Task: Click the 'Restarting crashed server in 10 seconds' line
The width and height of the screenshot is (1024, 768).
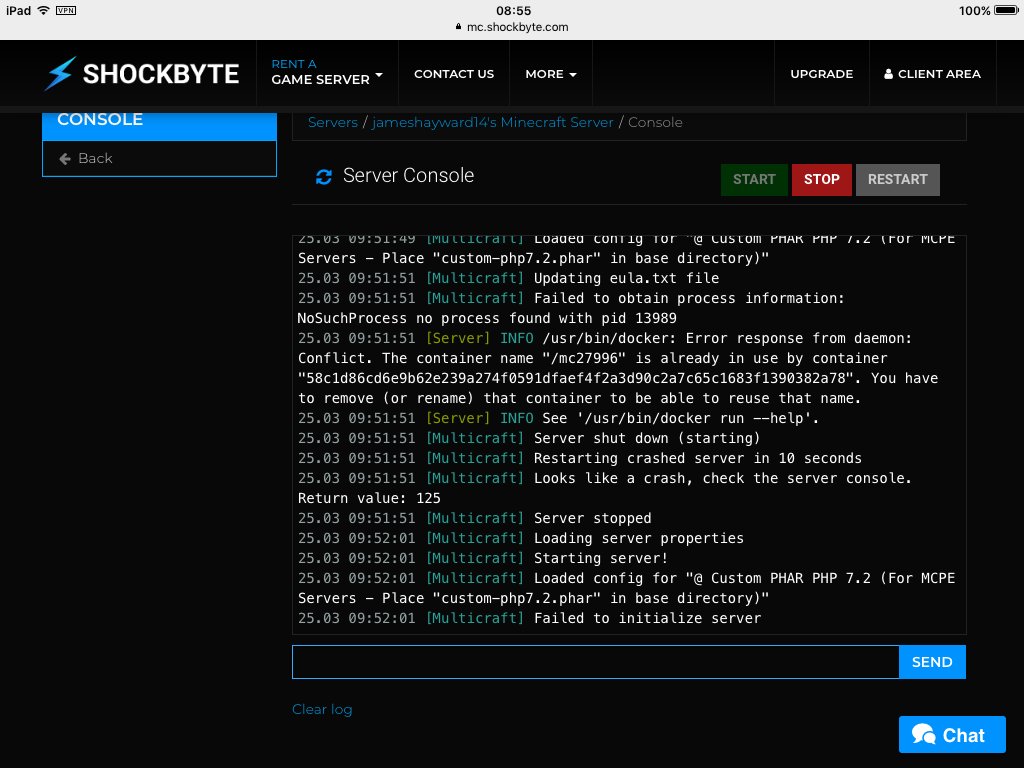Action: point(579,458)
